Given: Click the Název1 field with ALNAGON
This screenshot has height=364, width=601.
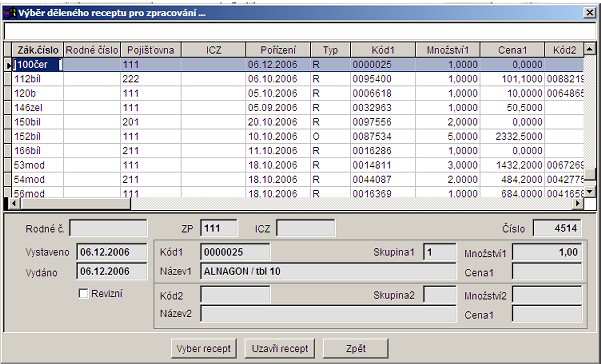Looking at the screenshot, I should coord(328,271).
